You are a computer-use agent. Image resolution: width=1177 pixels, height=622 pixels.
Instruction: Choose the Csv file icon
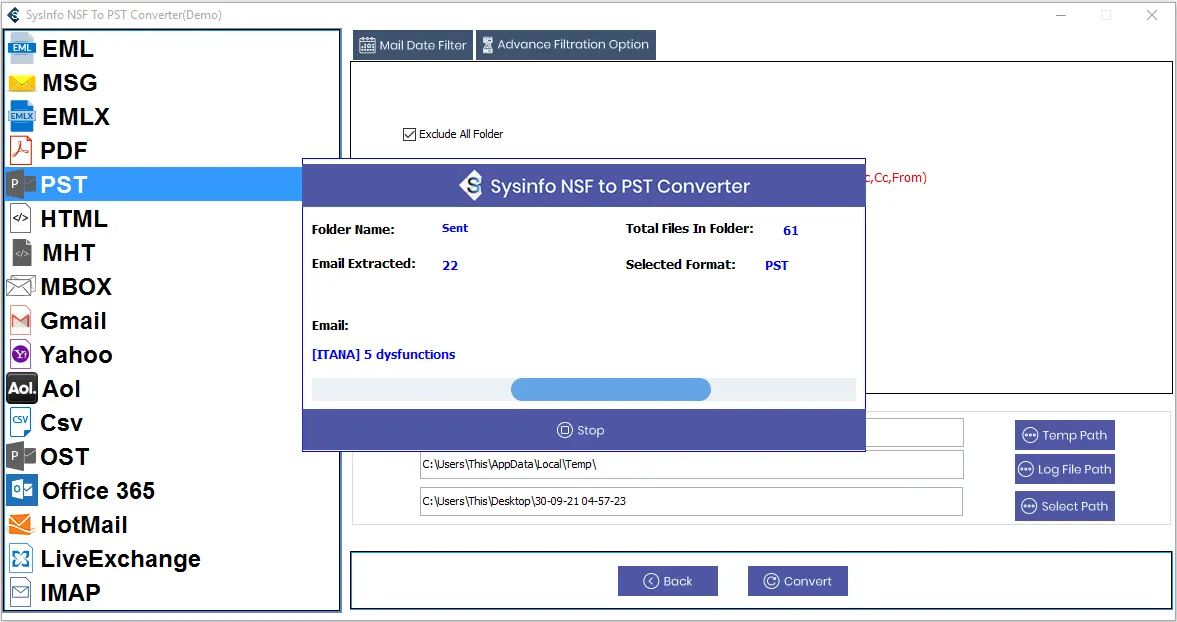(21, 423)
